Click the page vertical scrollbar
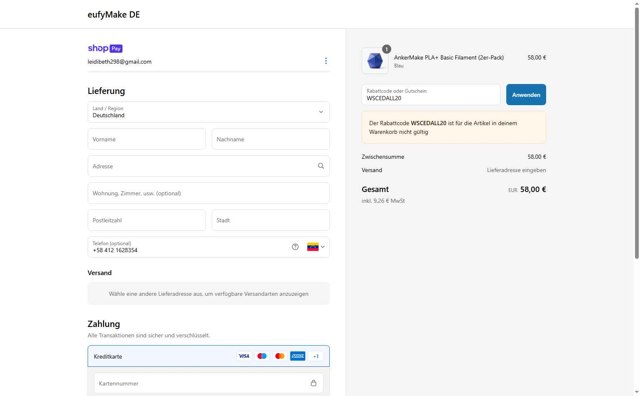 tap(636, 133)
